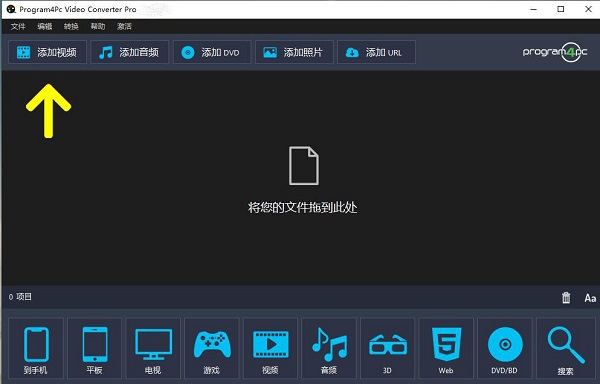600x384 pixels.
Task: Click the 添加照片 (Add Photo) button
Action: click(294, 52)
